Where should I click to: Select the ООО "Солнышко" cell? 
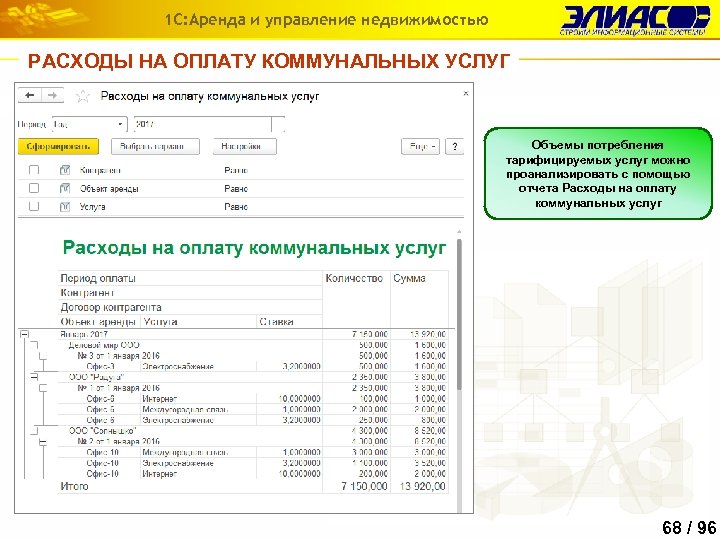click(x=103, y=431)
